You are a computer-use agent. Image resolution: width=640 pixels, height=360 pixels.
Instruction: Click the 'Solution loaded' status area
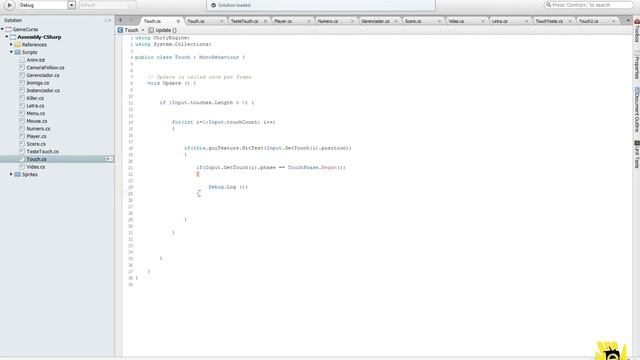point(321,5)
